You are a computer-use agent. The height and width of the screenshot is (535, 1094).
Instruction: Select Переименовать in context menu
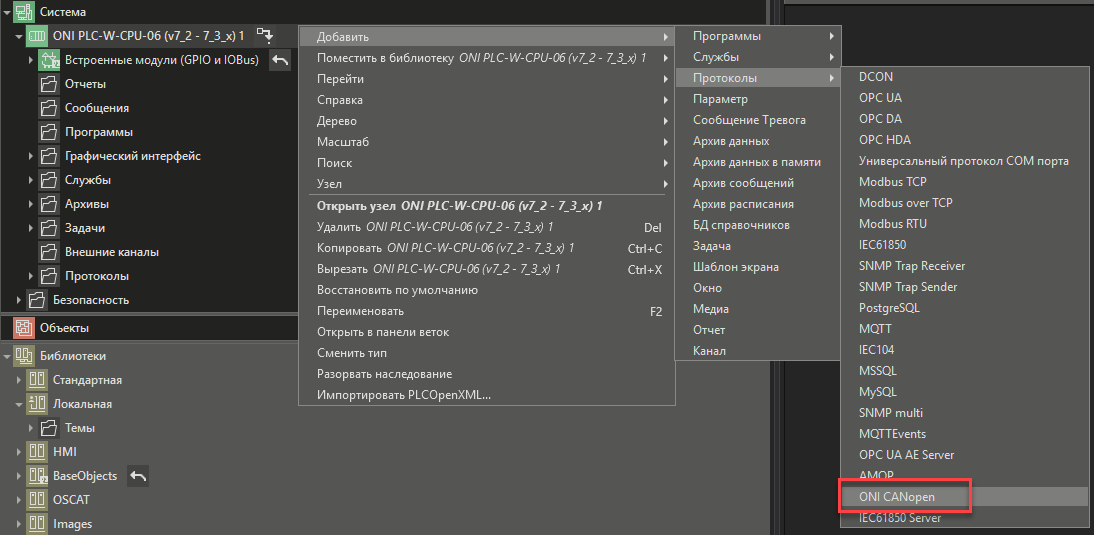tap(487, 311)
